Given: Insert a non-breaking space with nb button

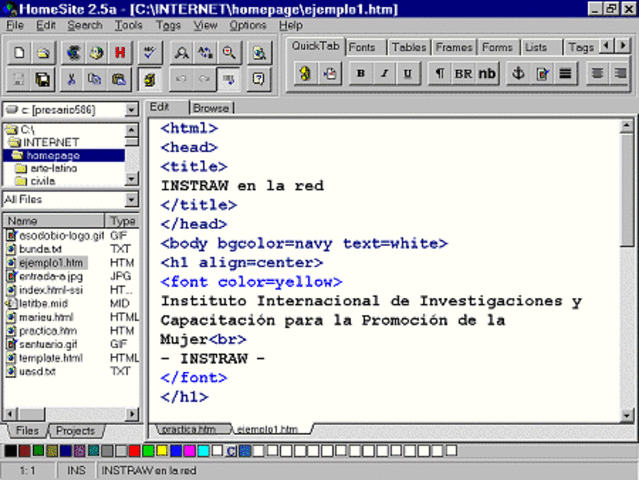Looking at the screenshot, I should pyautogui.click(x=487, y=74).
